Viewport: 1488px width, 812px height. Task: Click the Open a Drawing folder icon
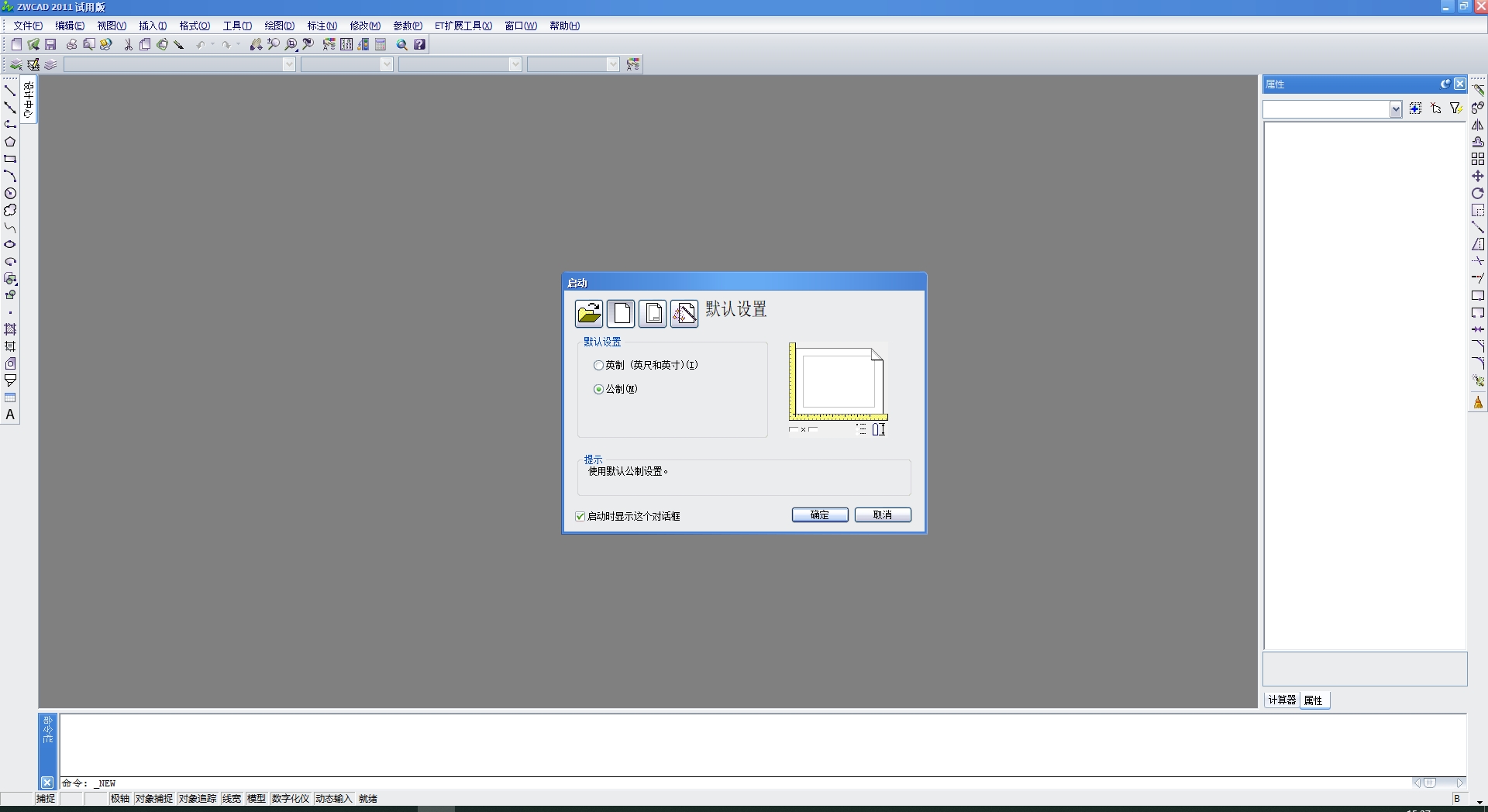pyautogui.click(x=589, y=313)
